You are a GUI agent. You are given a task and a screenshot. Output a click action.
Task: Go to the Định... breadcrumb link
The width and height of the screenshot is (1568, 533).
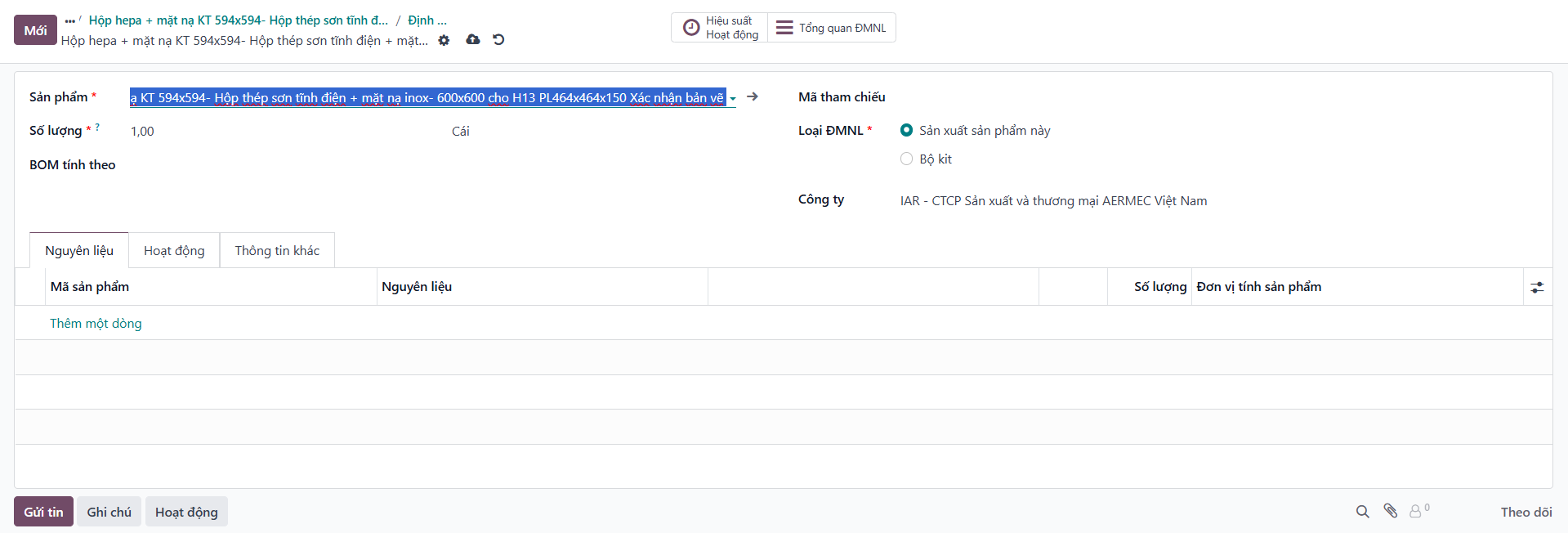(427, 20)
